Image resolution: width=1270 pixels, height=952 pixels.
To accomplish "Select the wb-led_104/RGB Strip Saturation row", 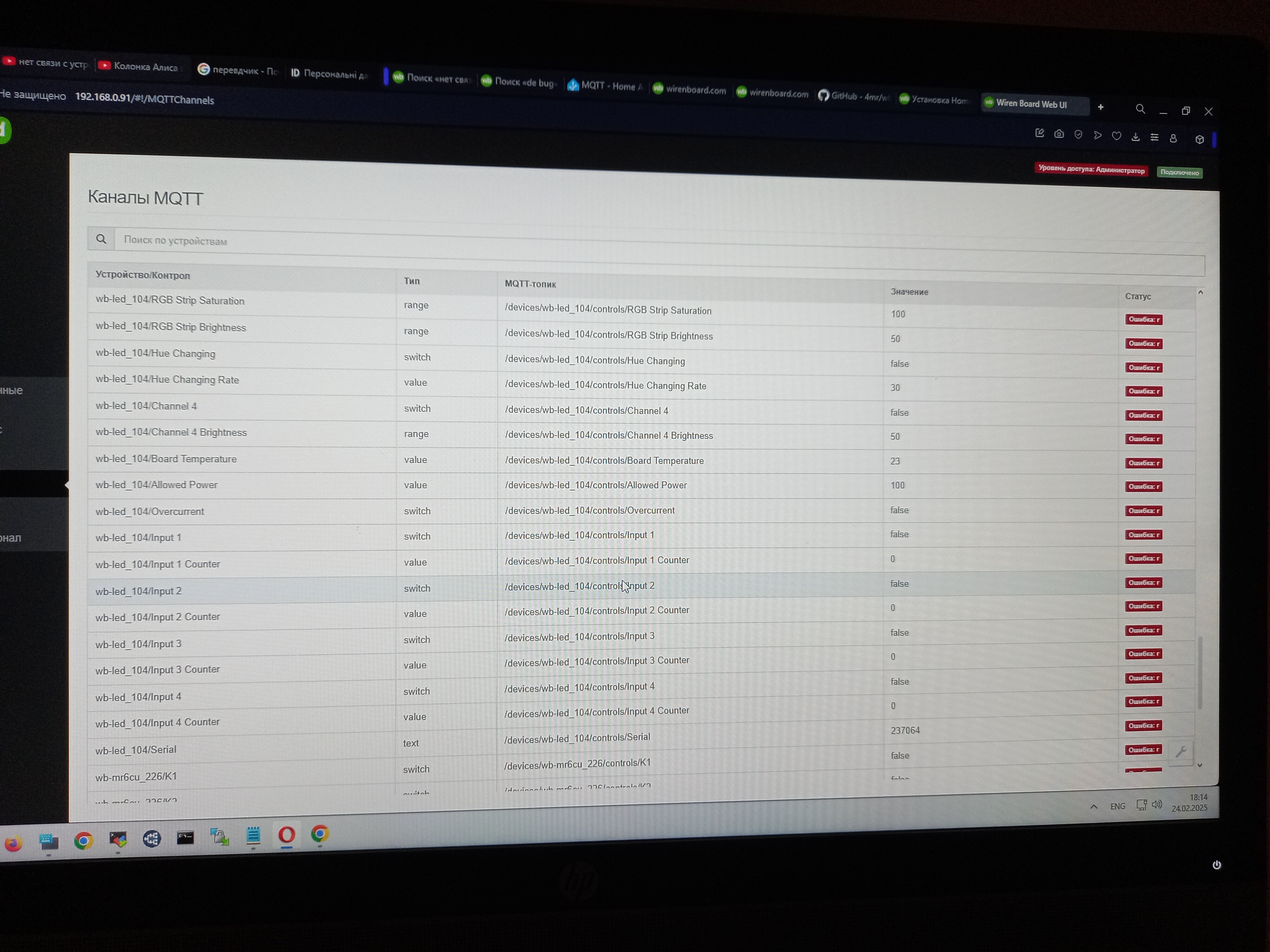I will coord(641,309).
